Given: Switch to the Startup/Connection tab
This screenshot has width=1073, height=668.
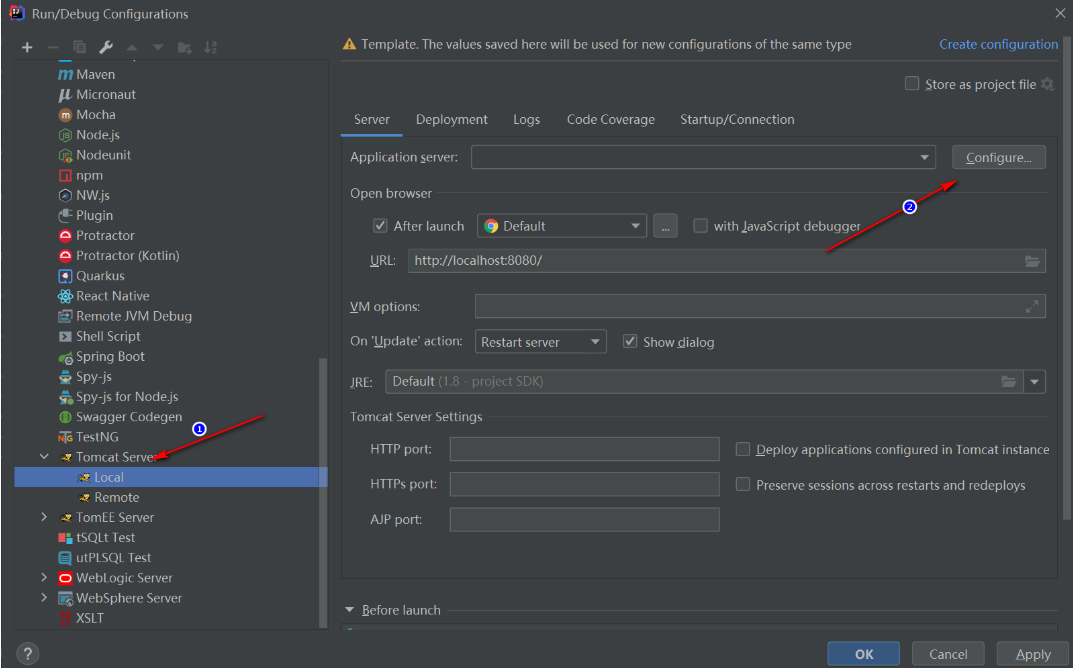Looking at the screenshot, I should point(737,120).
